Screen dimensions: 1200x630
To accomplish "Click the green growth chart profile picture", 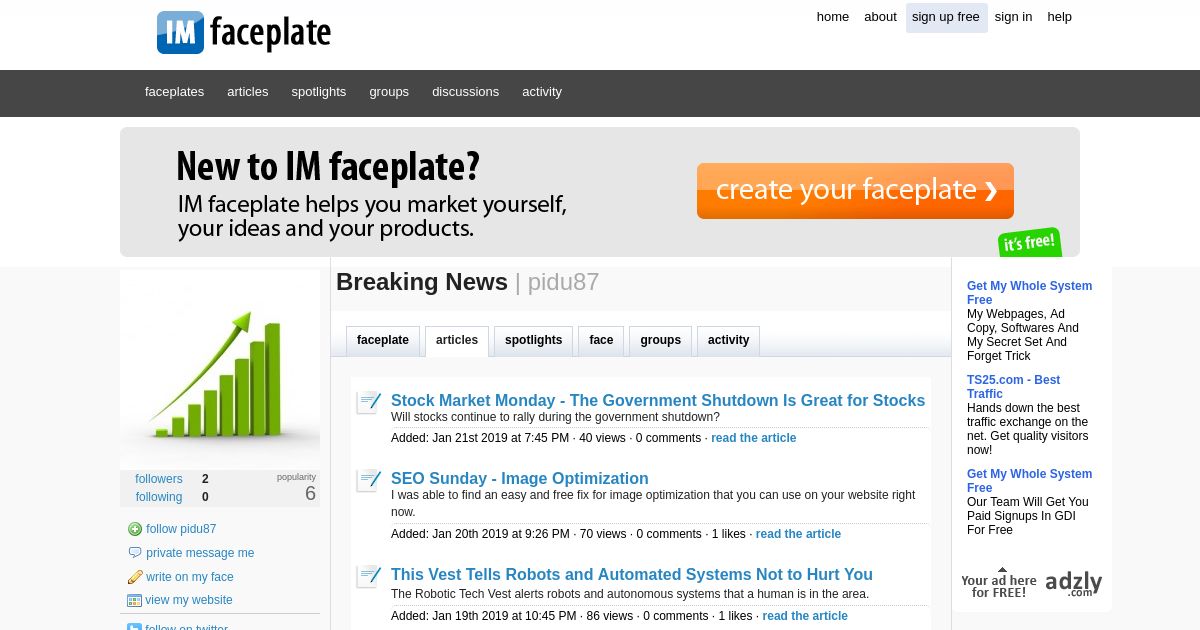I will tap(220, 370).
